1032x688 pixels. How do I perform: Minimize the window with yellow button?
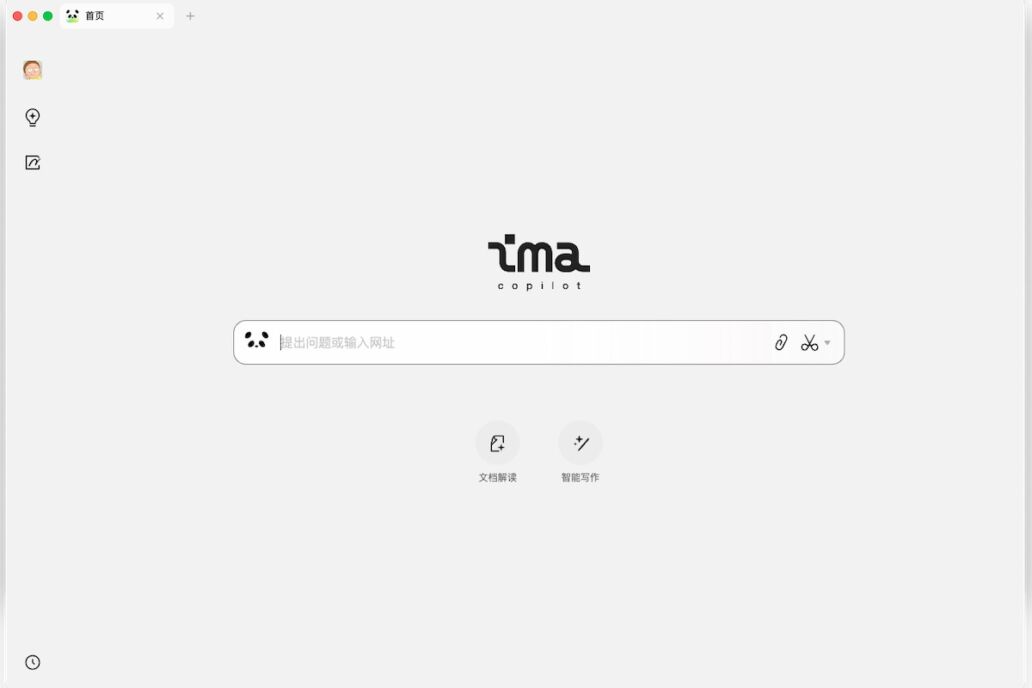pyautogui.click(x=33, y=16)
